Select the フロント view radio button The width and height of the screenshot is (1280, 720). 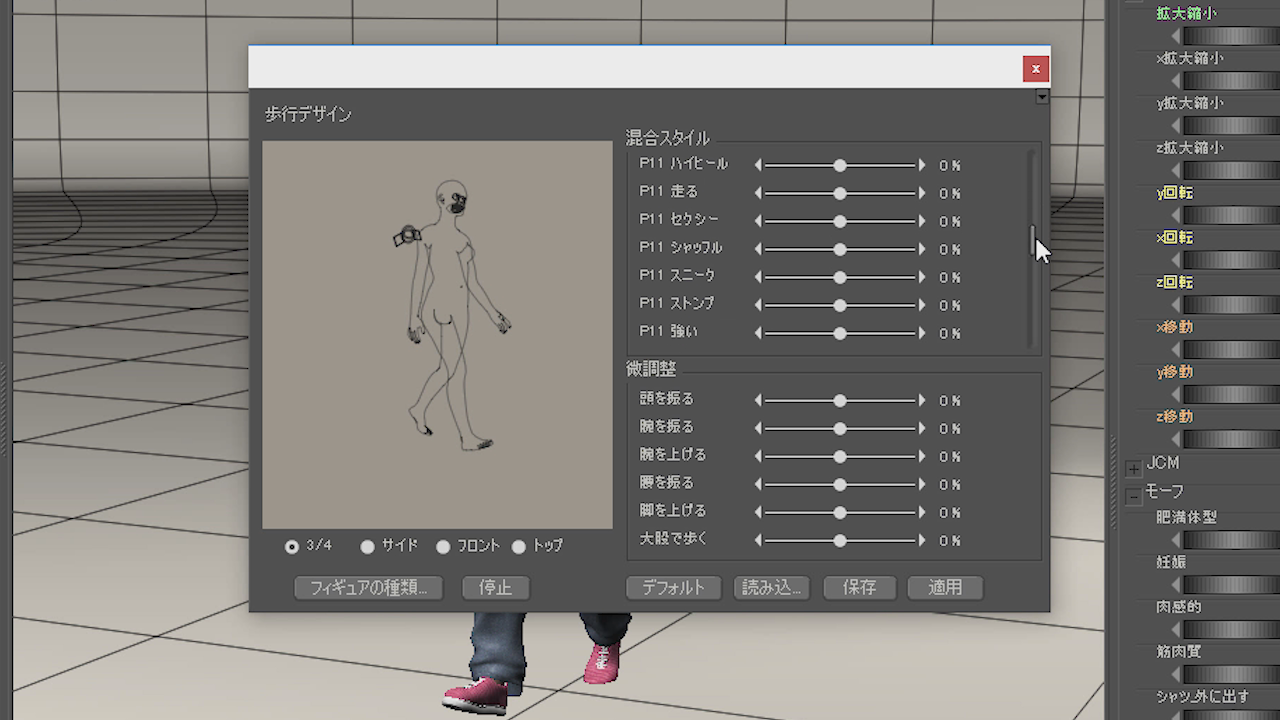[x=443, y=546]
